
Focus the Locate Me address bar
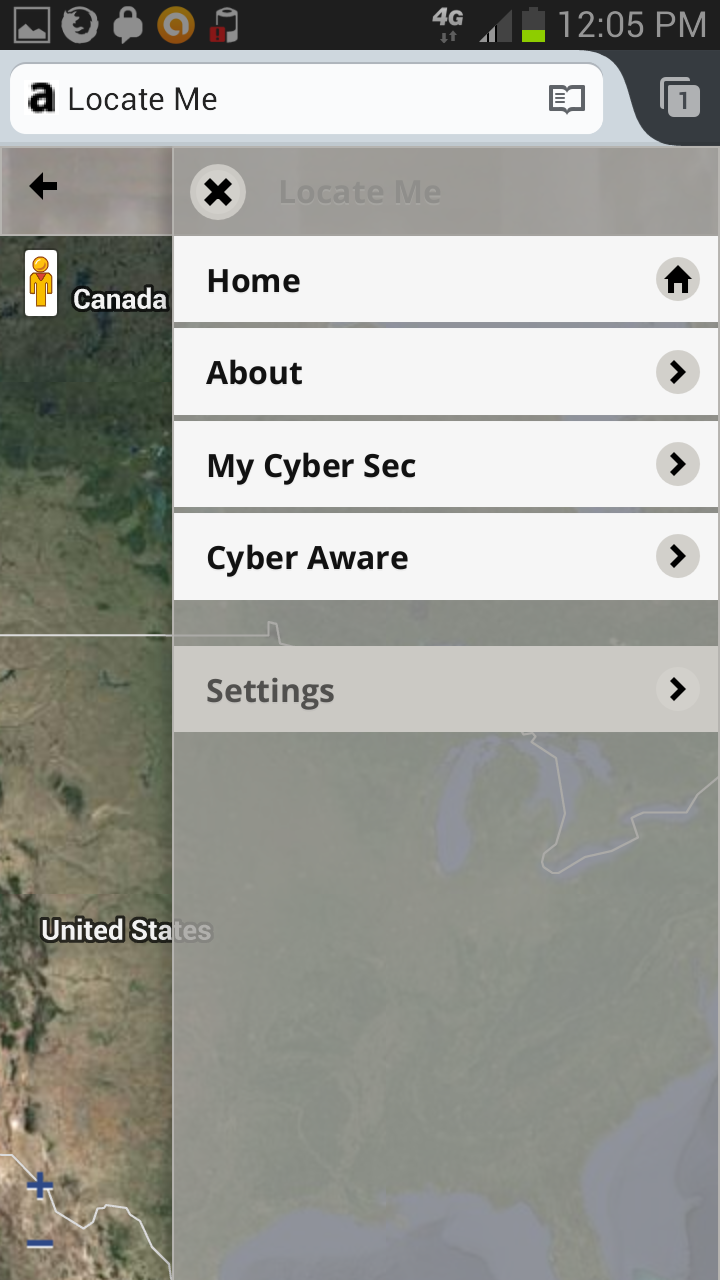pyautogui.click(x=300, y=99)
